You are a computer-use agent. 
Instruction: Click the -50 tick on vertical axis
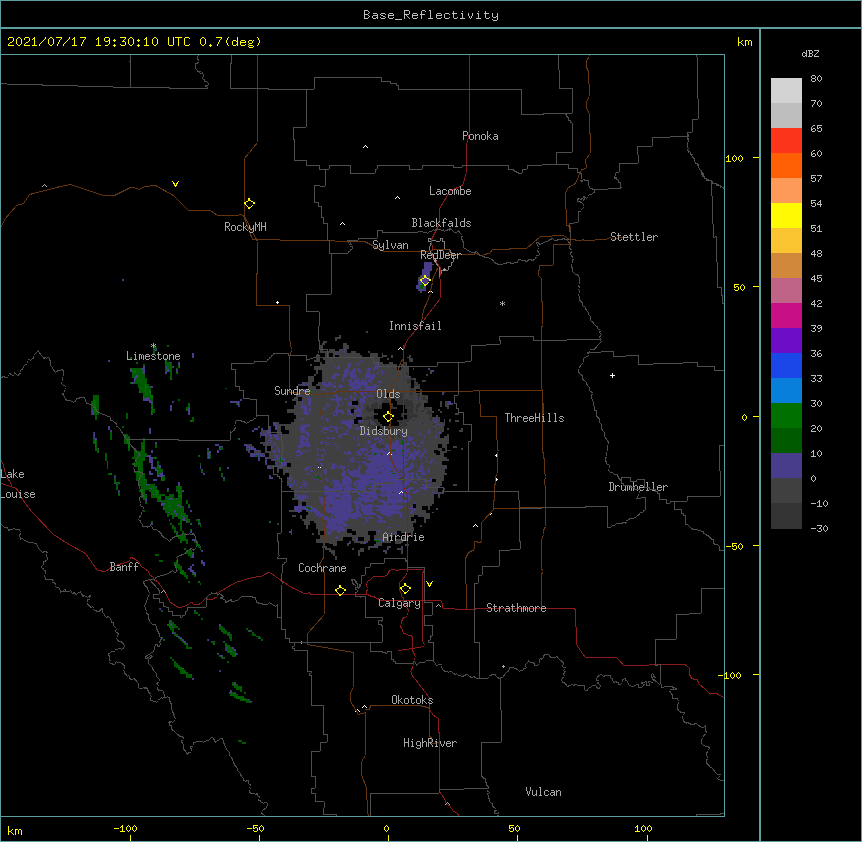coord(734,546)
